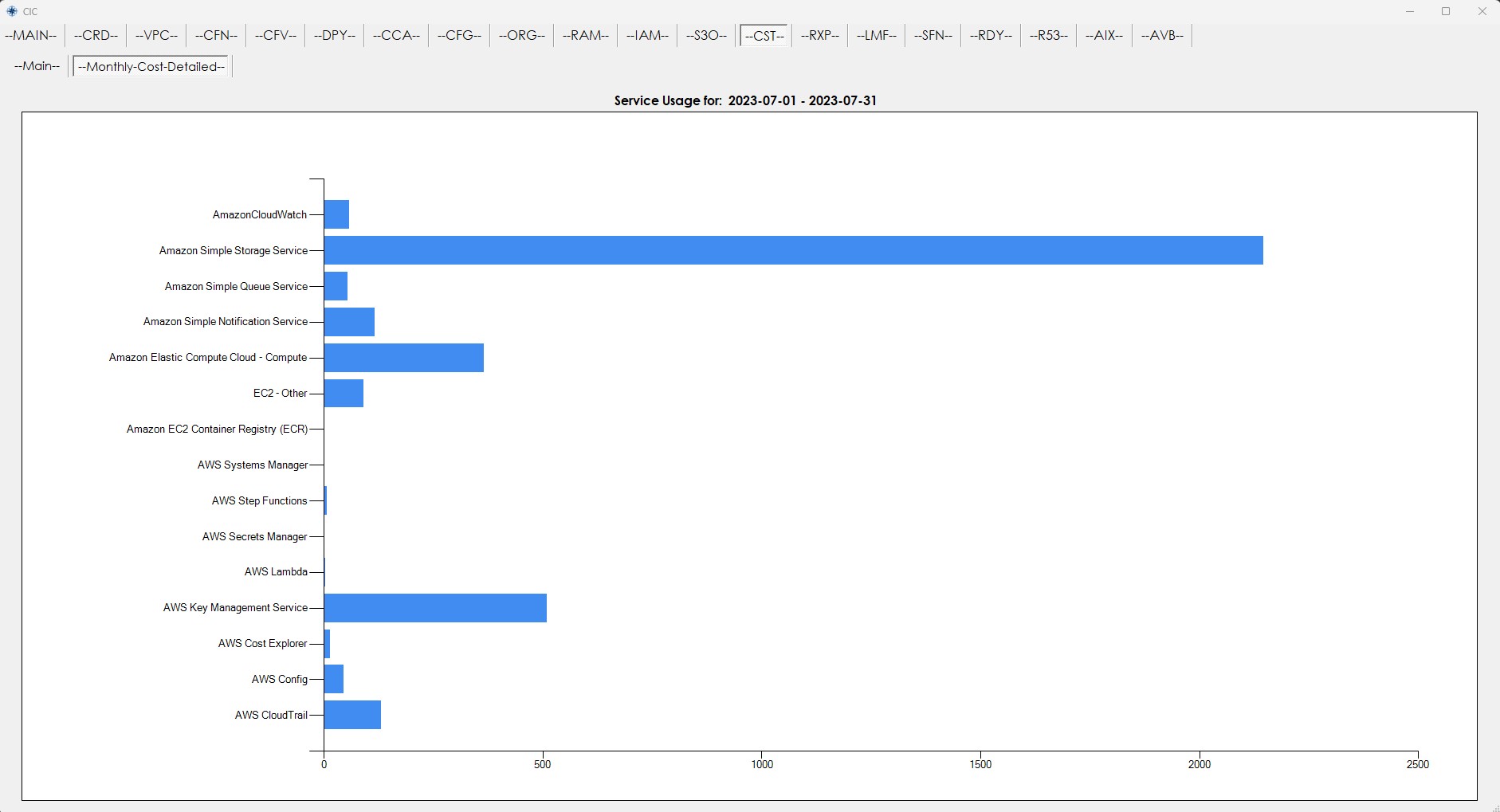The height and width of the screenshot is (812, 1500).
Task: Open the --LMF-- tab
Action: pos(876,36)
